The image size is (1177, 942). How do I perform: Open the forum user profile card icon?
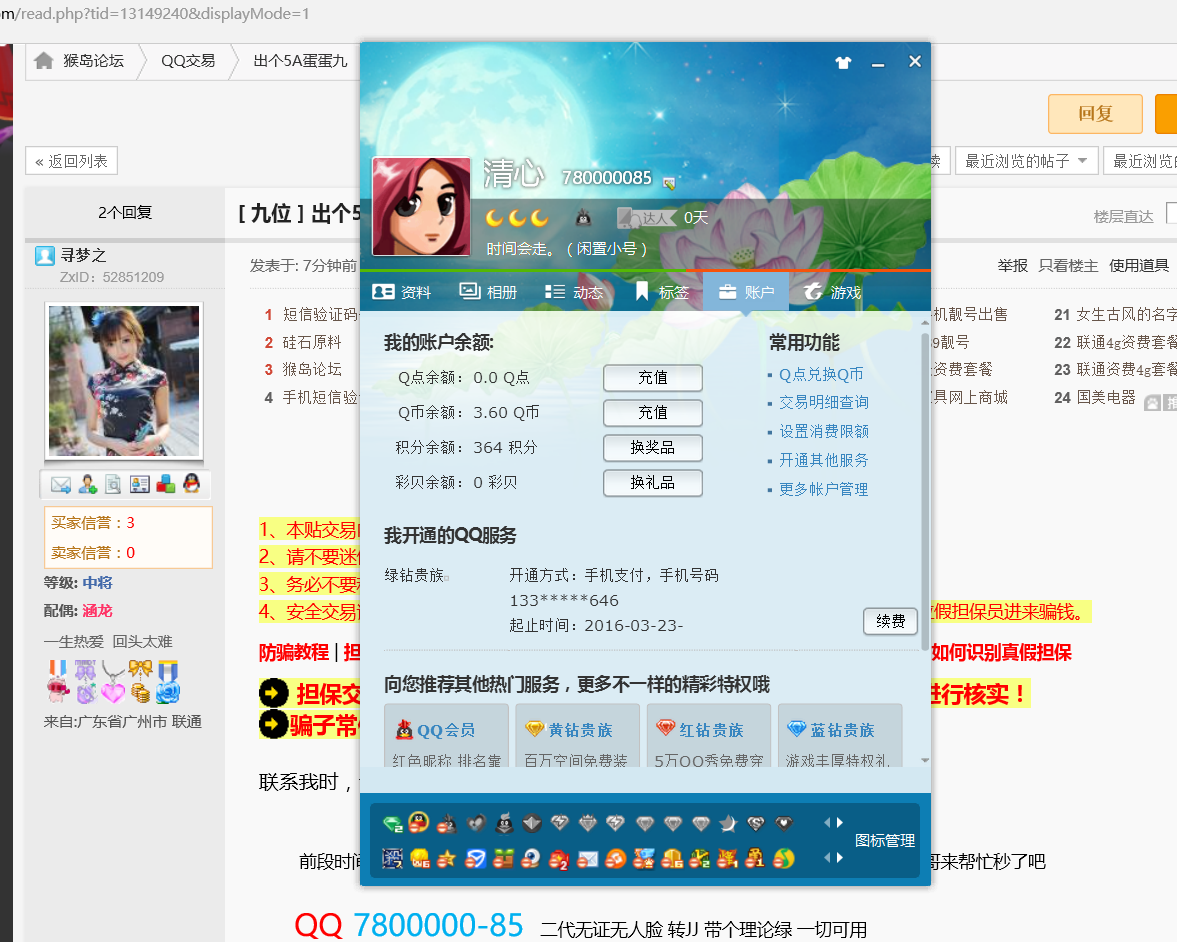(140, 485)
